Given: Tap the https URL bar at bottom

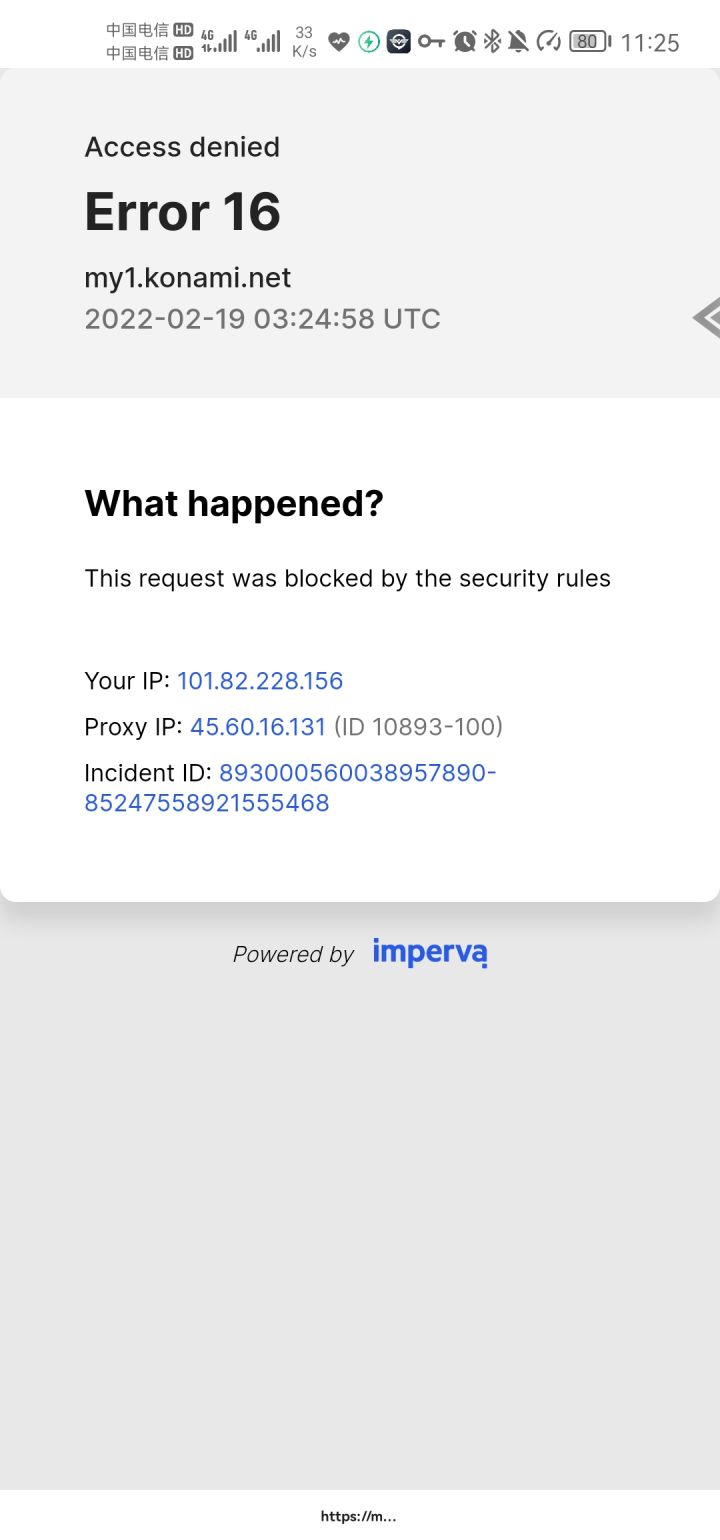Looking at the screenshot, I should click(x=359, y=1516).
